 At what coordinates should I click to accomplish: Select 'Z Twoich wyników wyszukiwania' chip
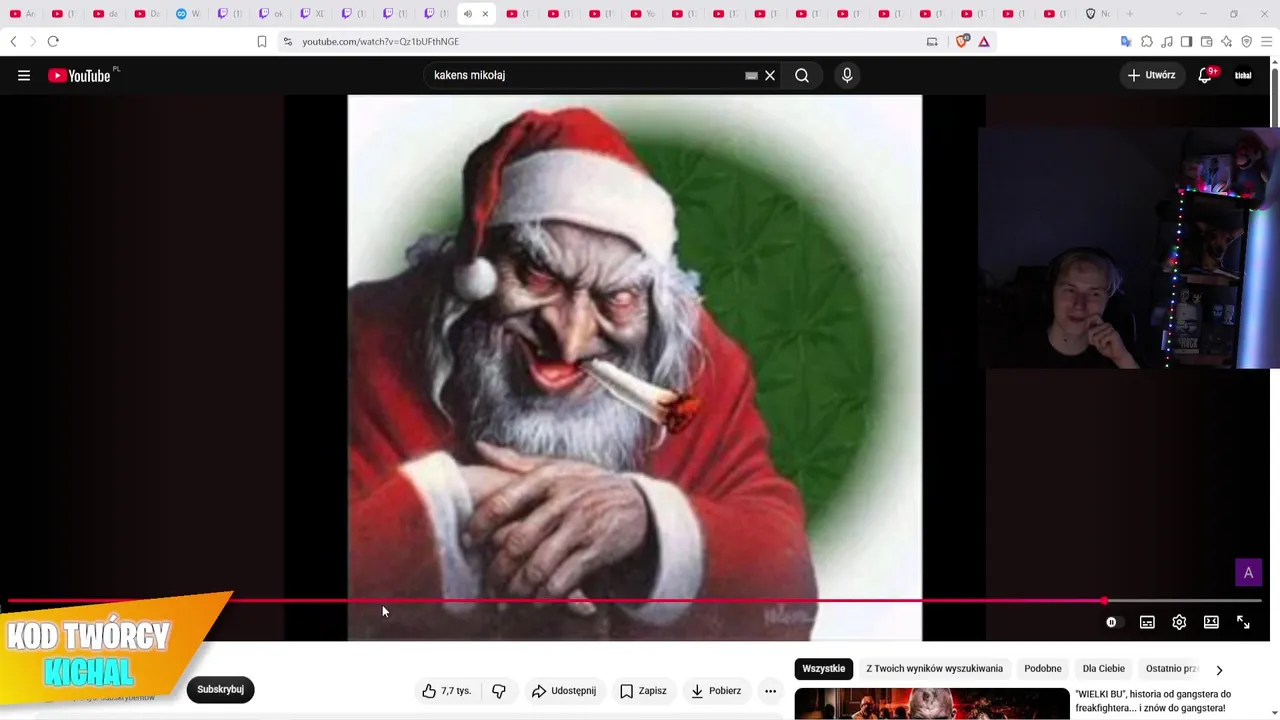(x=934, y=669)
